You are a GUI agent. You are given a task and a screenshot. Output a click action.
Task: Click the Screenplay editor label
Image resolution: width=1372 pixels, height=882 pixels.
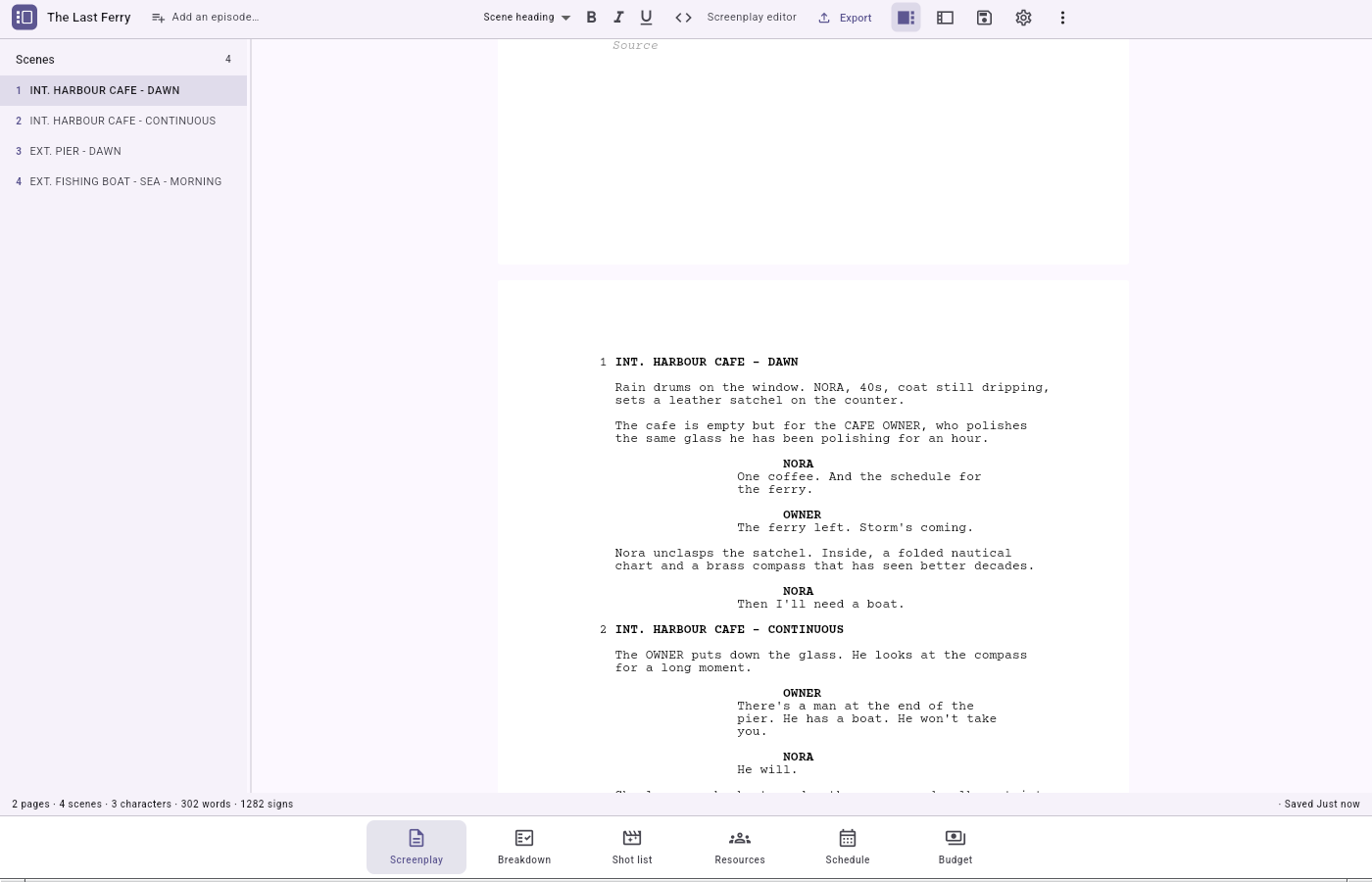tap(752, 18)
